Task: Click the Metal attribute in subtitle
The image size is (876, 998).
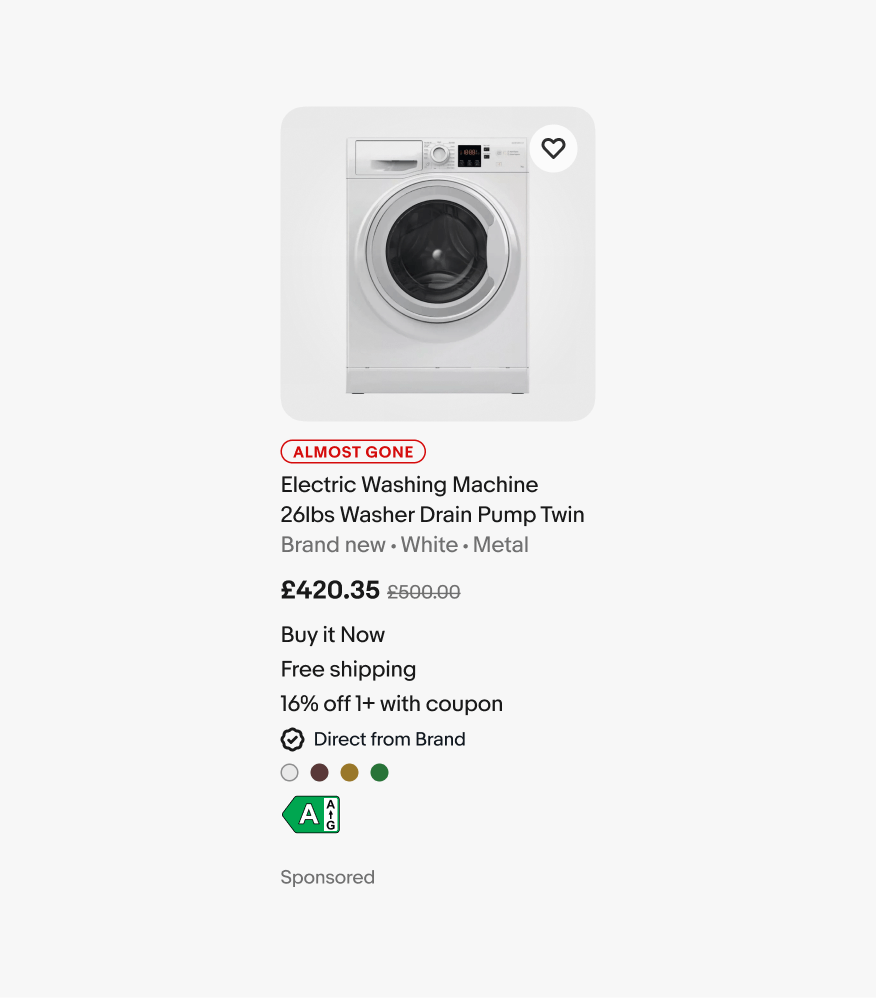Action: pyautogui.click(x=501, y=545)
